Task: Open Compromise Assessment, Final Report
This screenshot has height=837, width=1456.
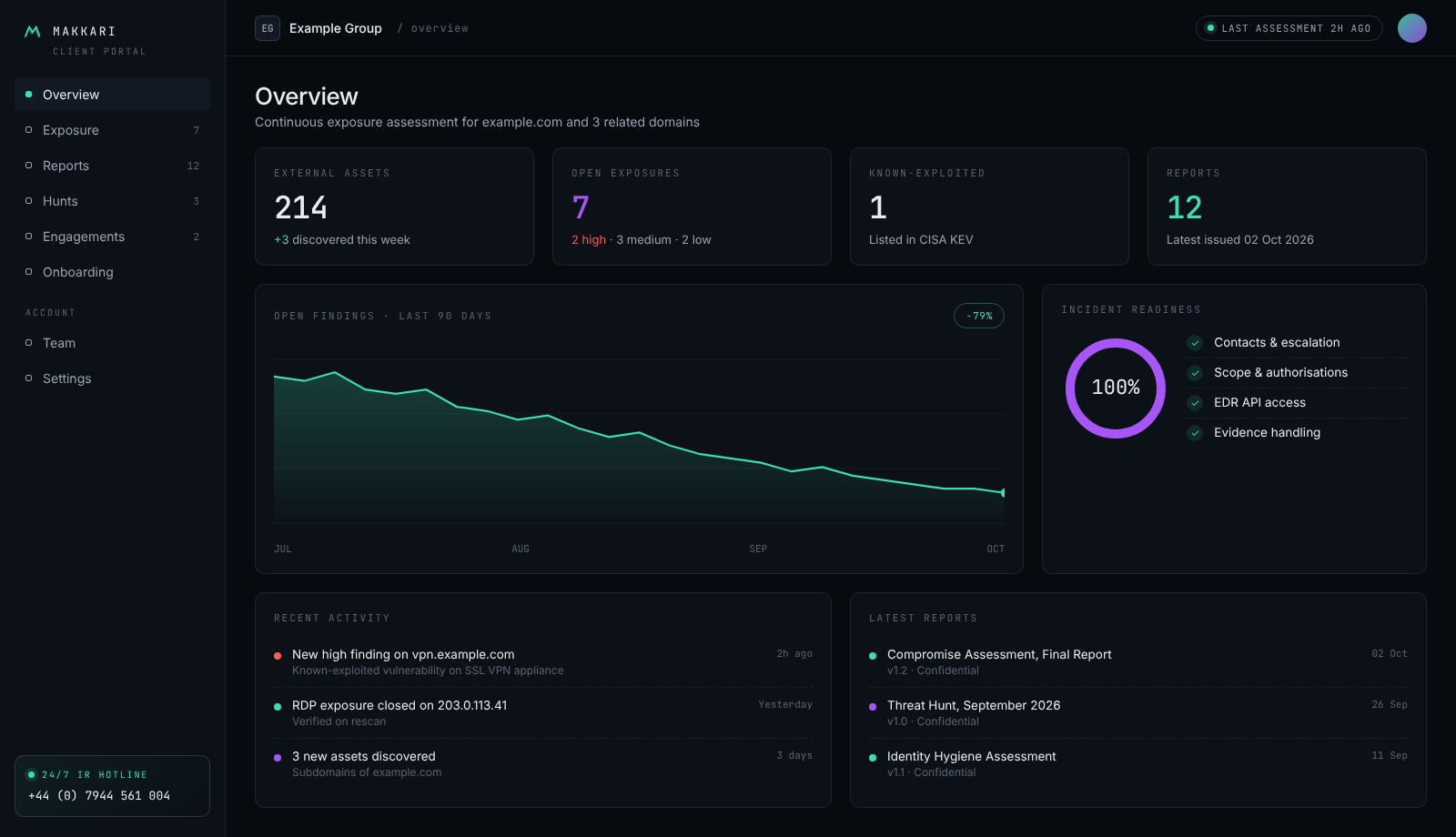Action: click(x=1138, y=661)
